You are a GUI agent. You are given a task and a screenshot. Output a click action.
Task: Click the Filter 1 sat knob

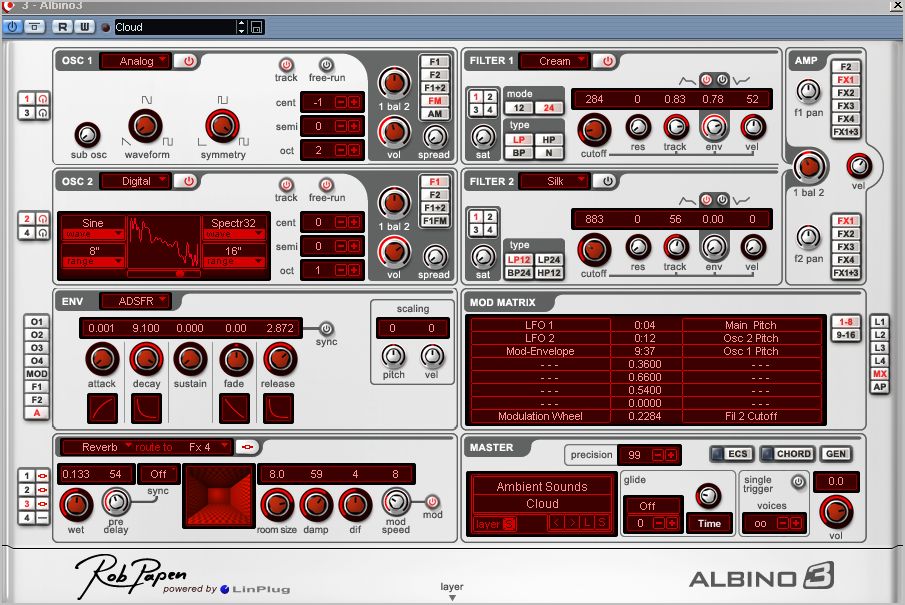click(483, 137)
